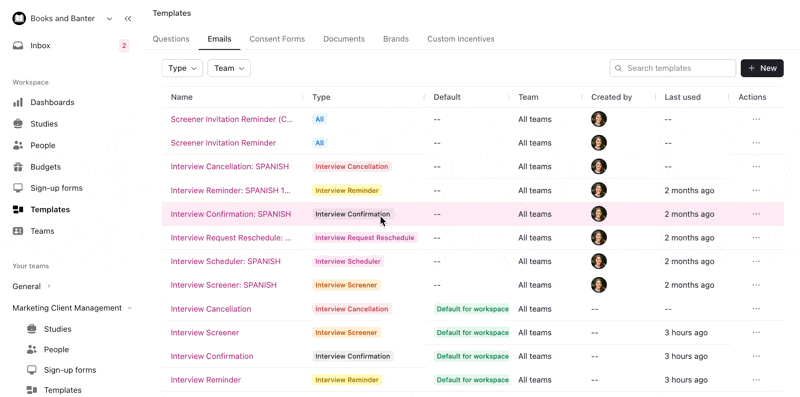Viewport: 800px width, 397px height.
Task: Open actions menu for Interview Cancellation: SPANISH
Action: pyautogui.click(x=756, y=166)
